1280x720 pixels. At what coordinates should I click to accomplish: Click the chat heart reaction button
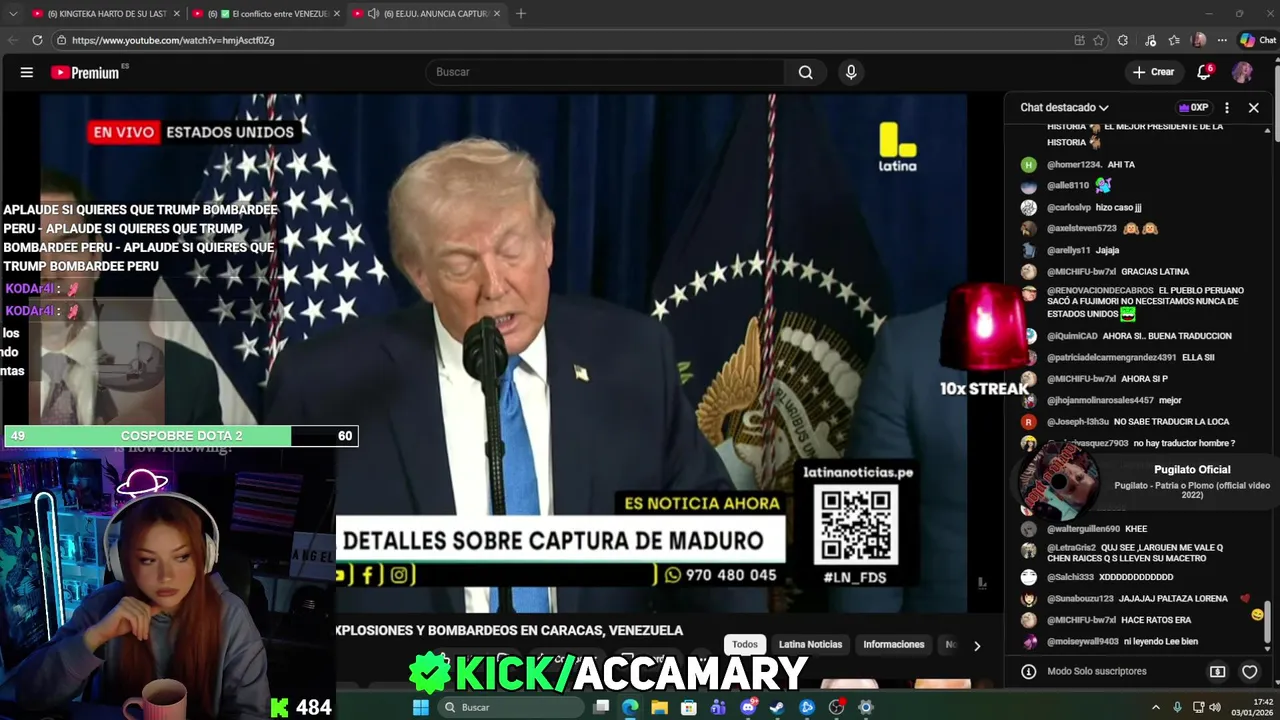click(1249, 672)
